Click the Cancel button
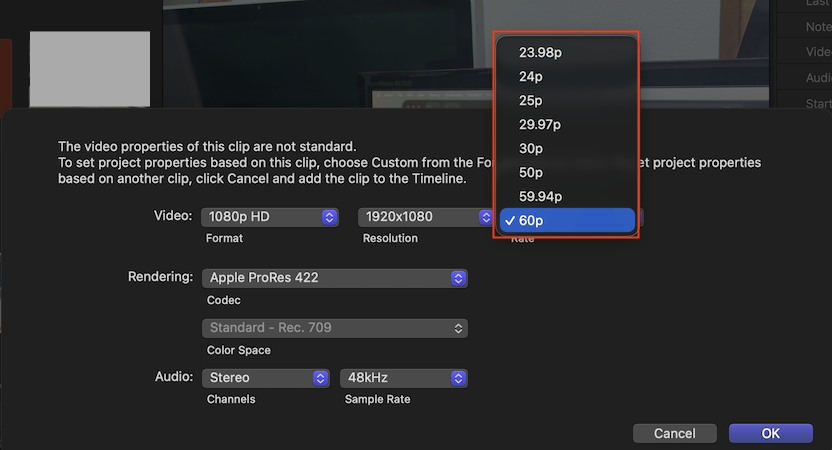This screenshot has width=832, height=450. tap(674, 433)
